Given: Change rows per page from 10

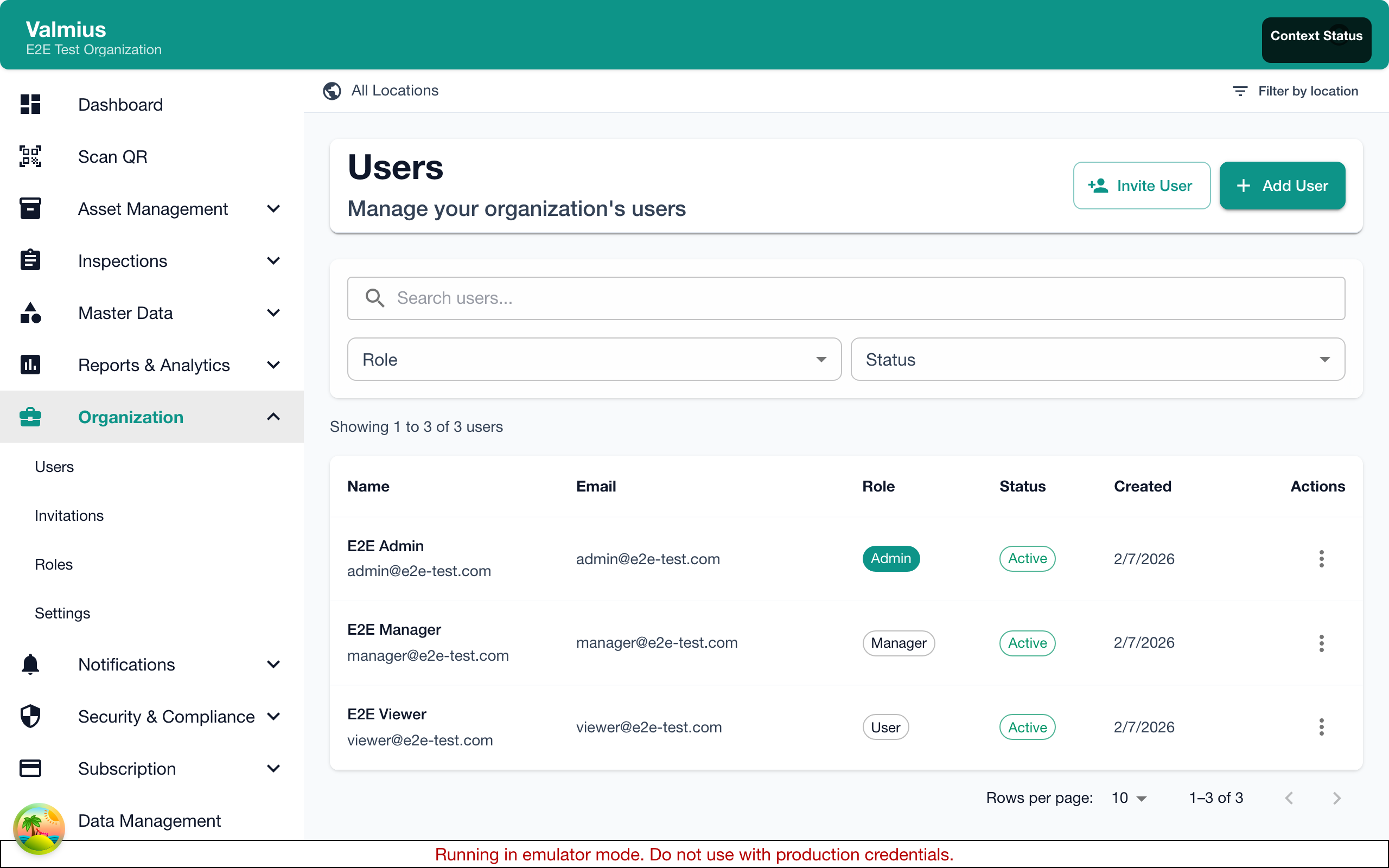Looking at the screenshot, I should pos(1127,797).
